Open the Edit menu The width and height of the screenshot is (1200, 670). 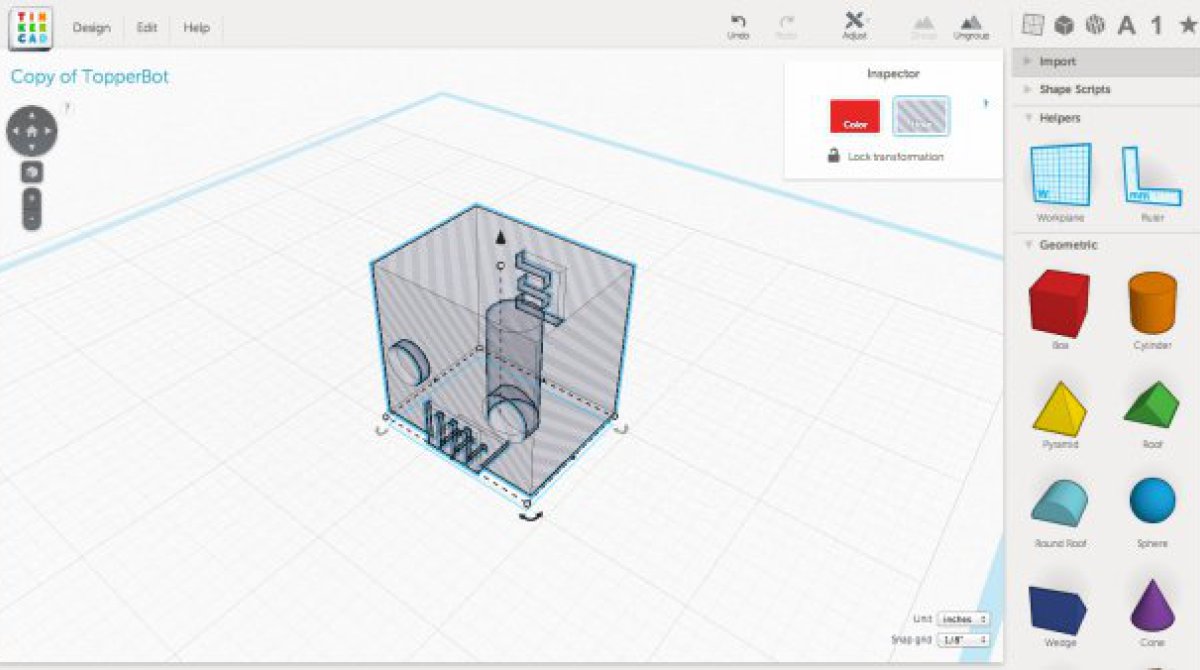point(147,28)
